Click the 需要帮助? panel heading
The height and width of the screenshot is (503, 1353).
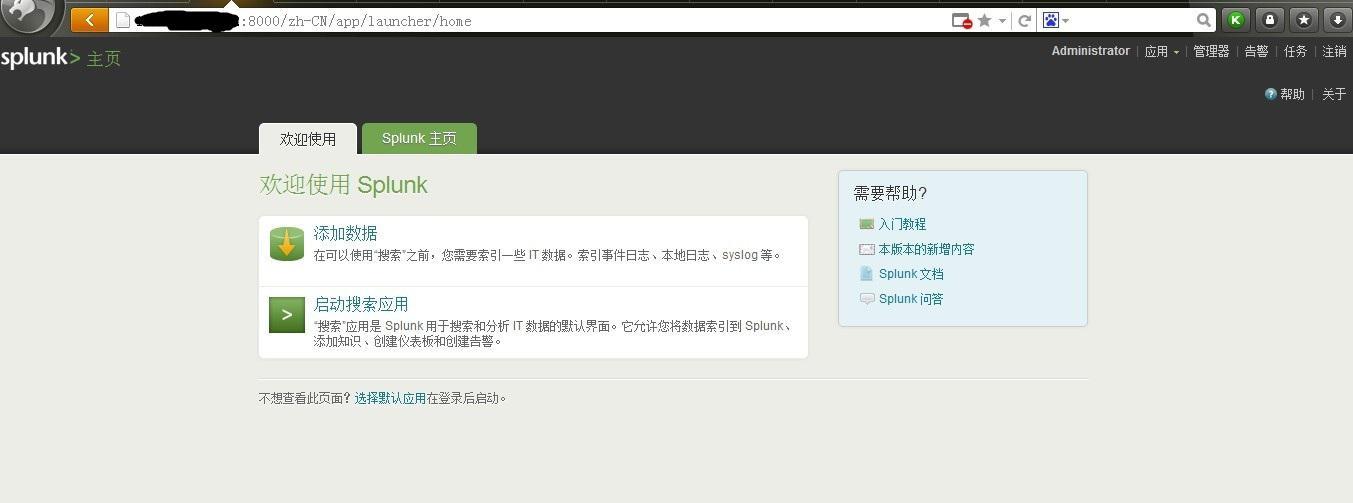click(890, 193)
